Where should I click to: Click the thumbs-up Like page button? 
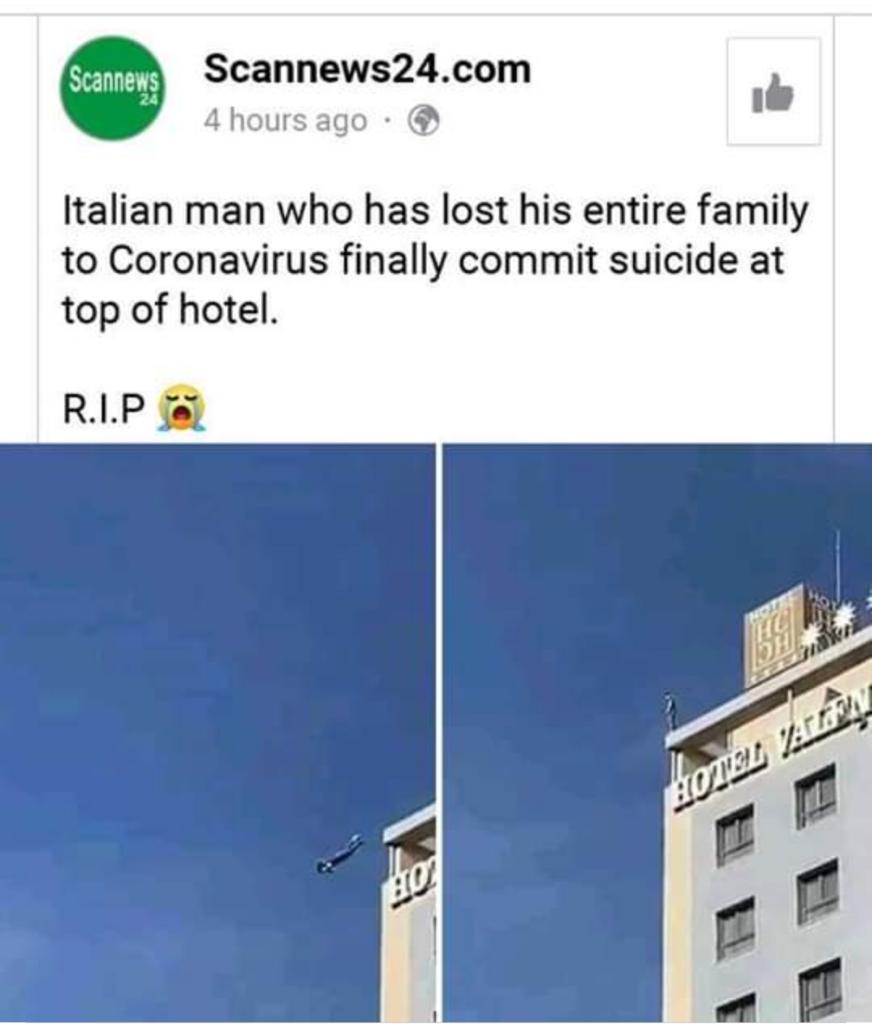[773, 91]
